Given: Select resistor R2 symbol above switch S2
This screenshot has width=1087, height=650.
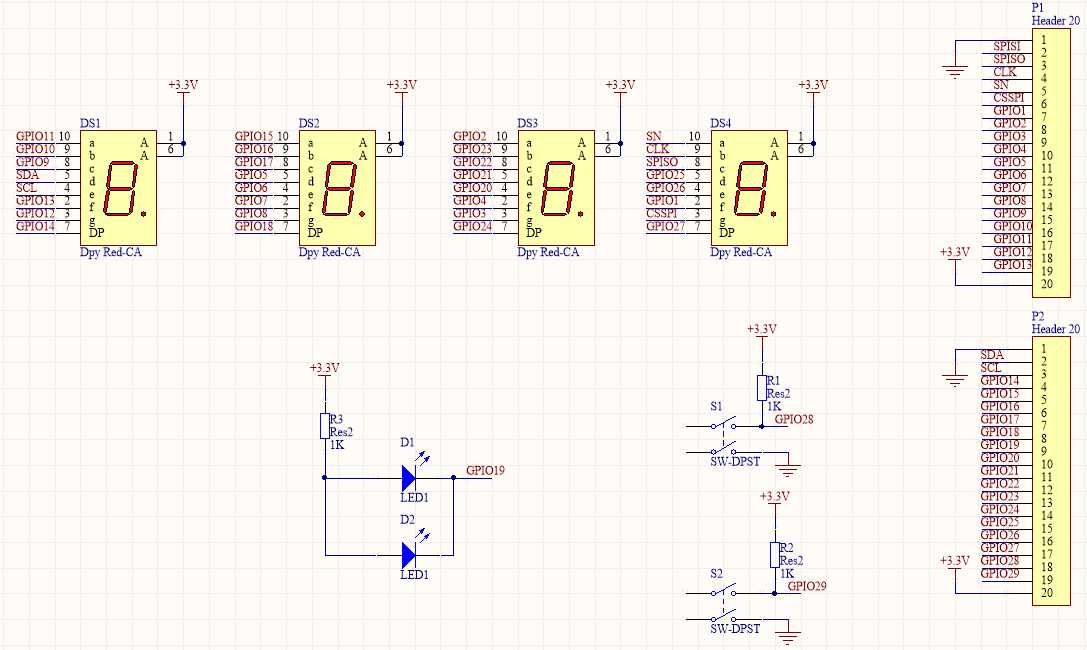Looking at the screenshot, I should tap(774, 554).
